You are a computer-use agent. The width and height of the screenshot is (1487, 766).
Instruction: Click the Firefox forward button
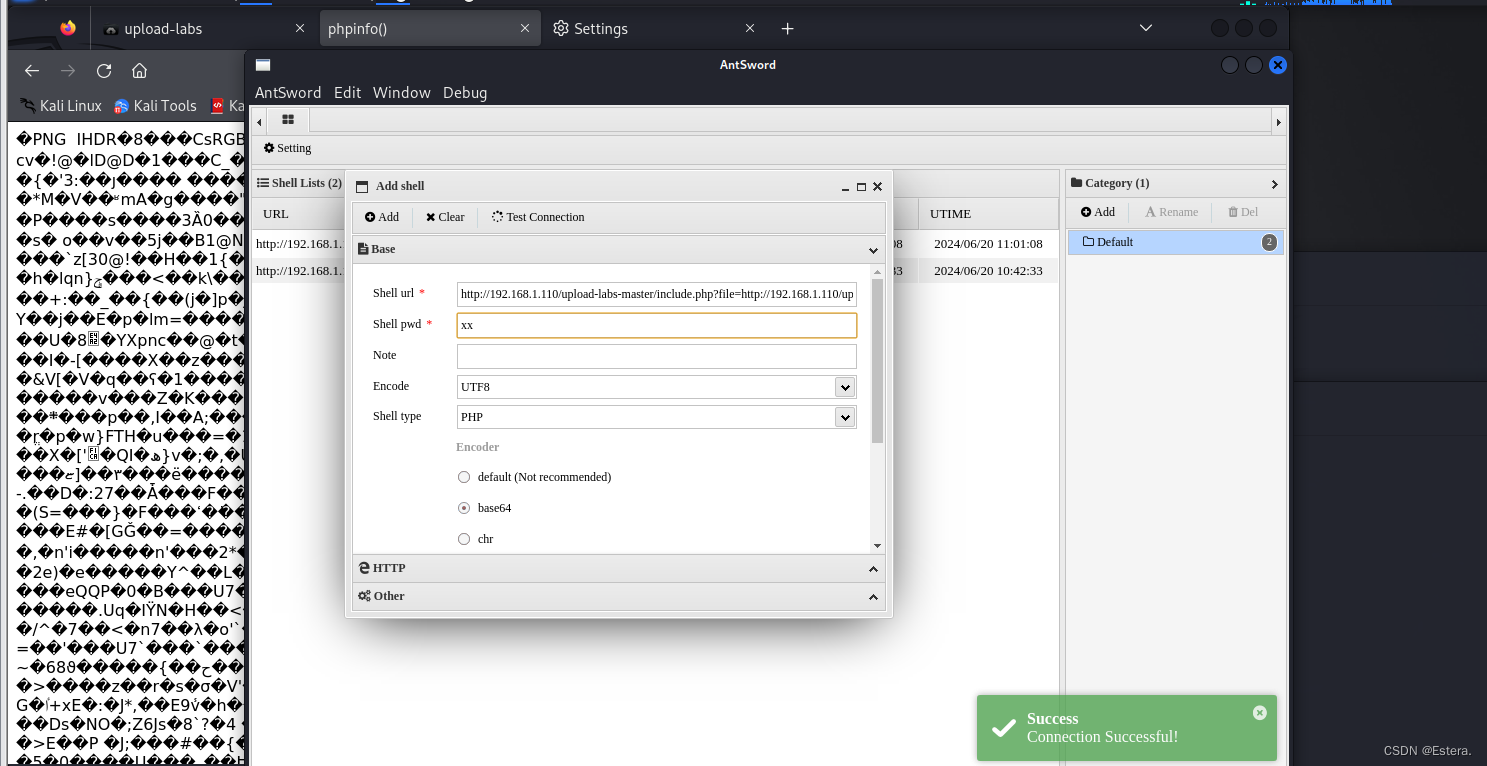[x=68, y=71]
